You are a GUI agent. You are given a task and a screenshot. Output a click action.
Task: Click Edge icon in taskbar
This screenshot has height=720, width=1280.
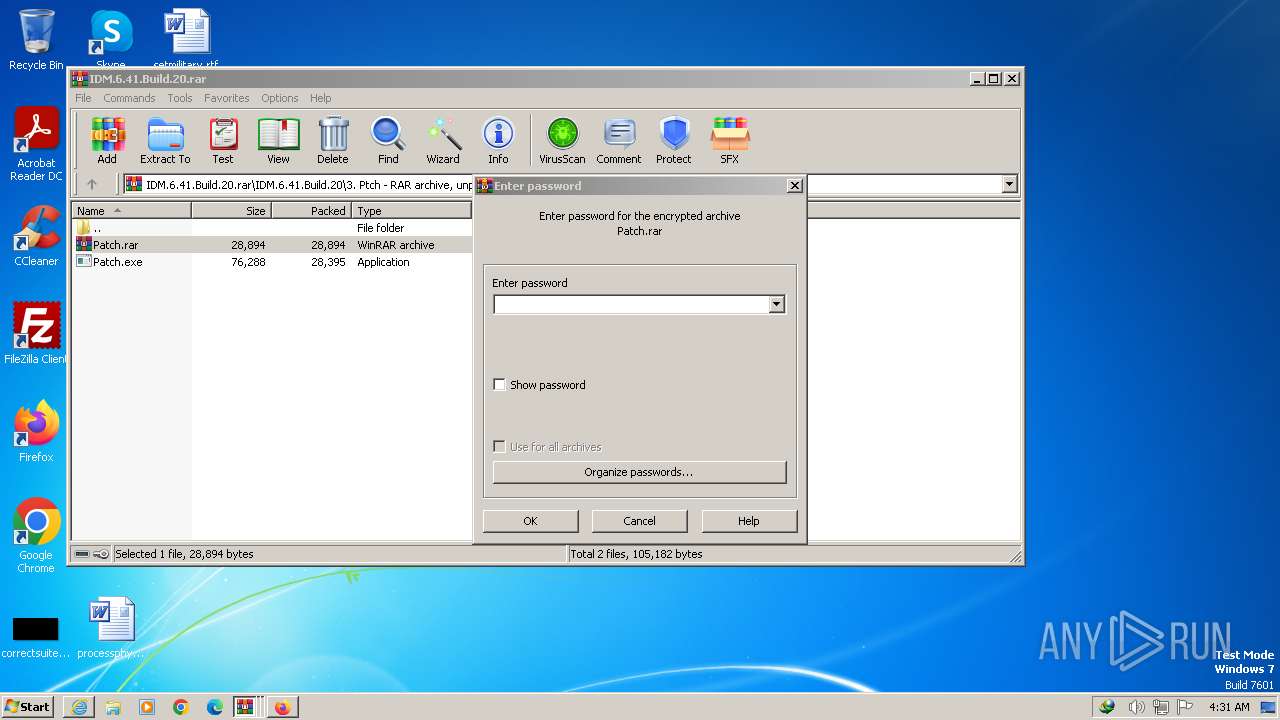click(x=215, y=707)
